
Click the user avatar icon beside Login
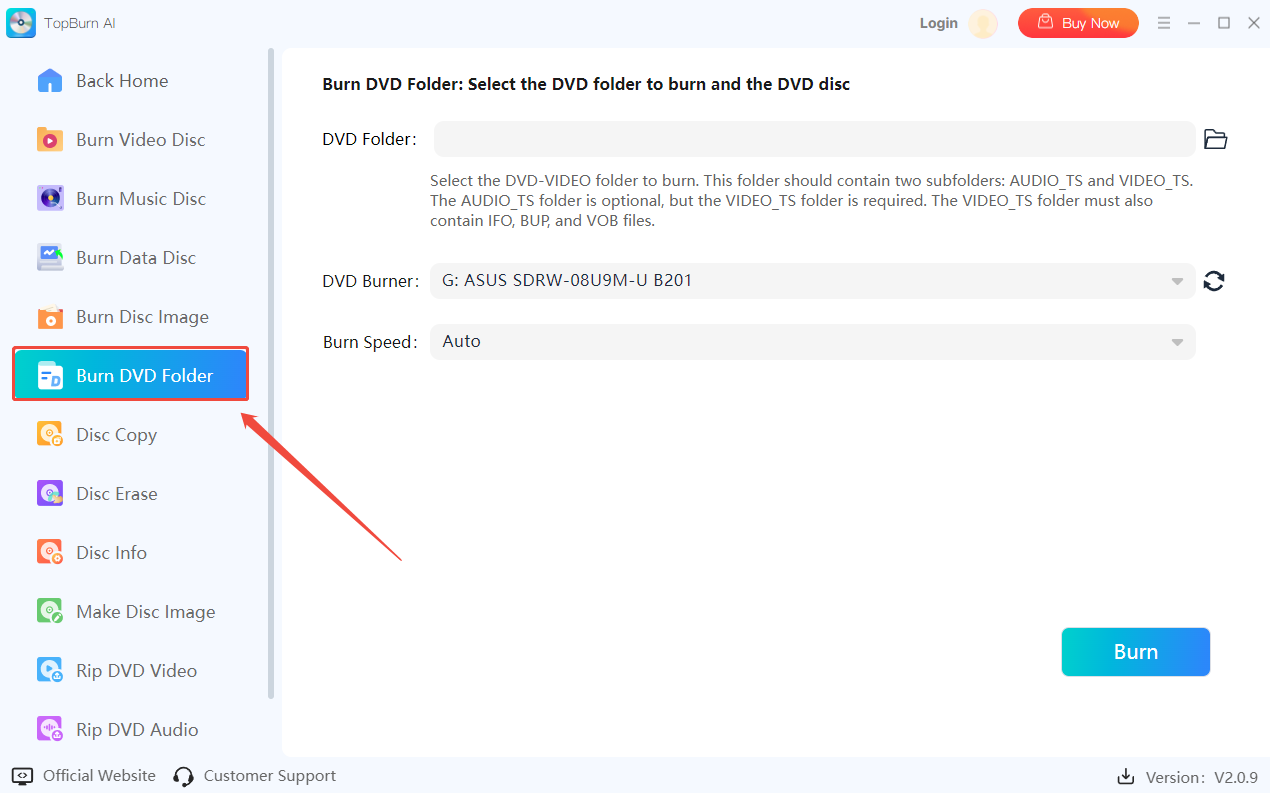(983, 24)
